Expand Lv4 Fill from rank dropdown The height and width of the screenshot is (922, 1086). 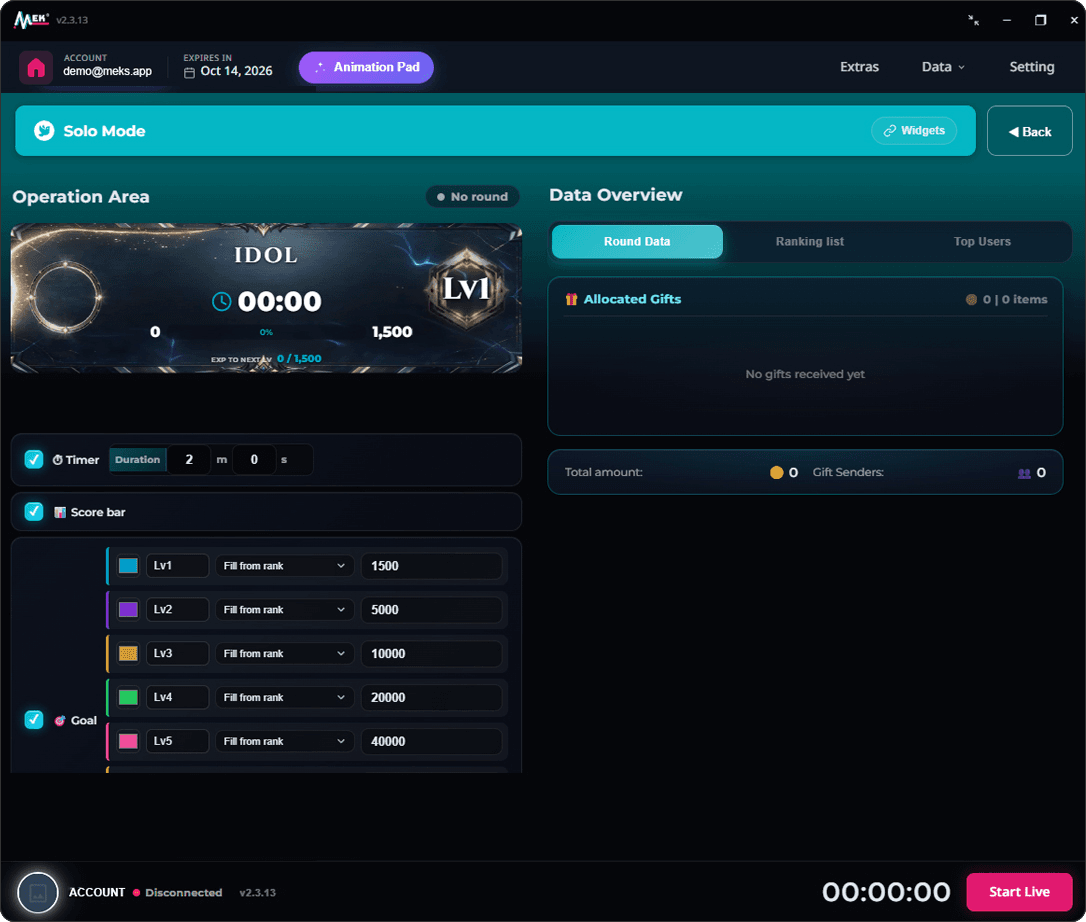coord(284,698)
